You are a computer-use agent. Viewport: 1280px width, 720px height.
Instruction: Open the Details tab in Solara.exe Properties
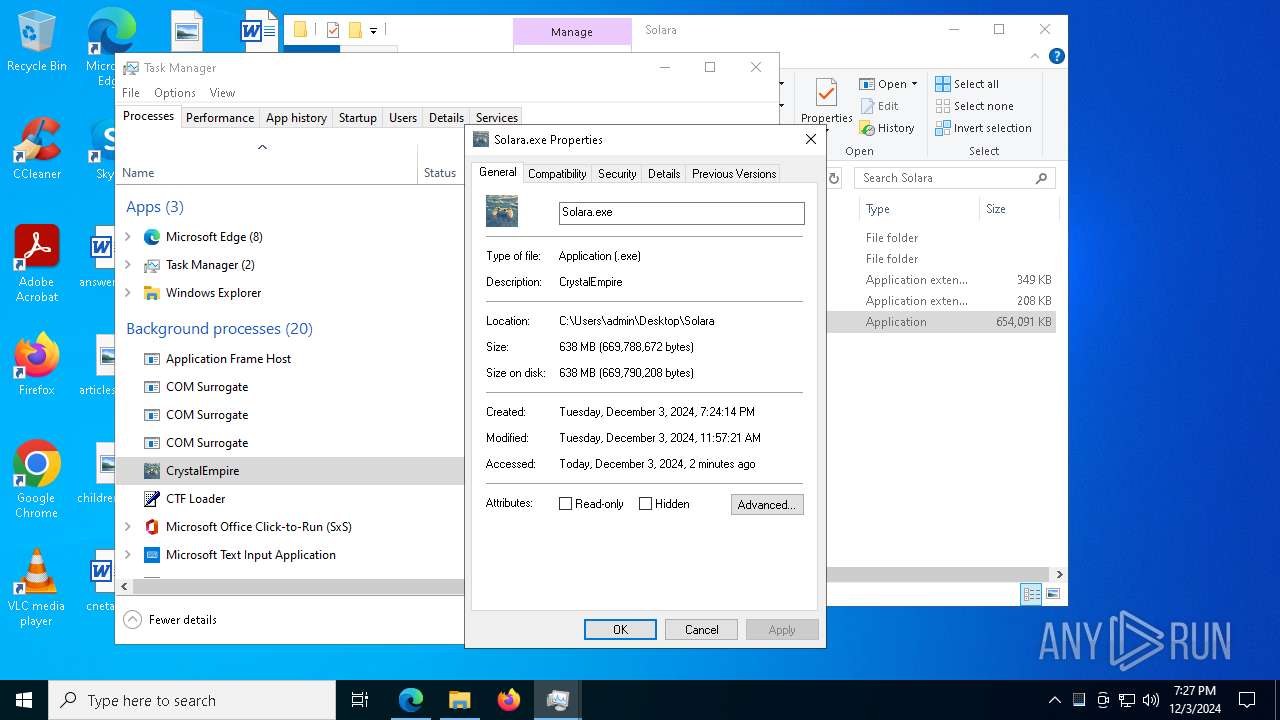click(664, 174)
